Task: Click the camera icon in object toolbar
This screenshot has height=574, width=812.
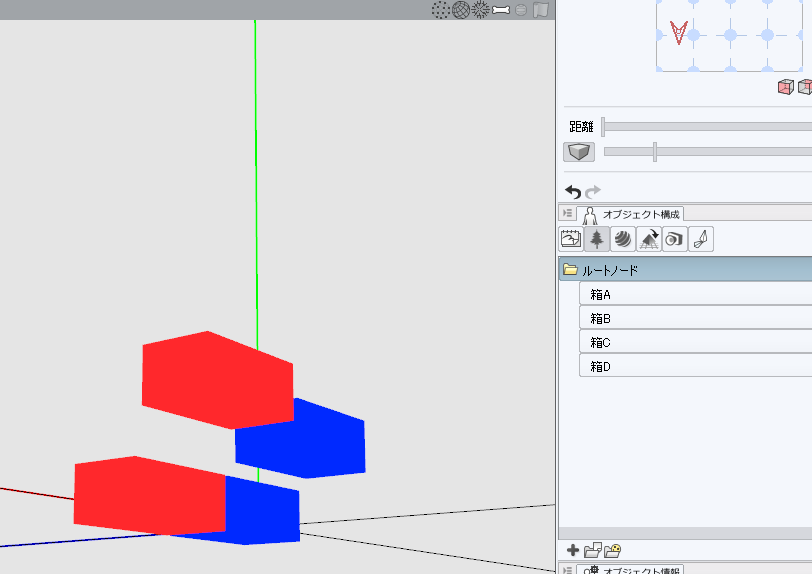Action: [675, 239]
